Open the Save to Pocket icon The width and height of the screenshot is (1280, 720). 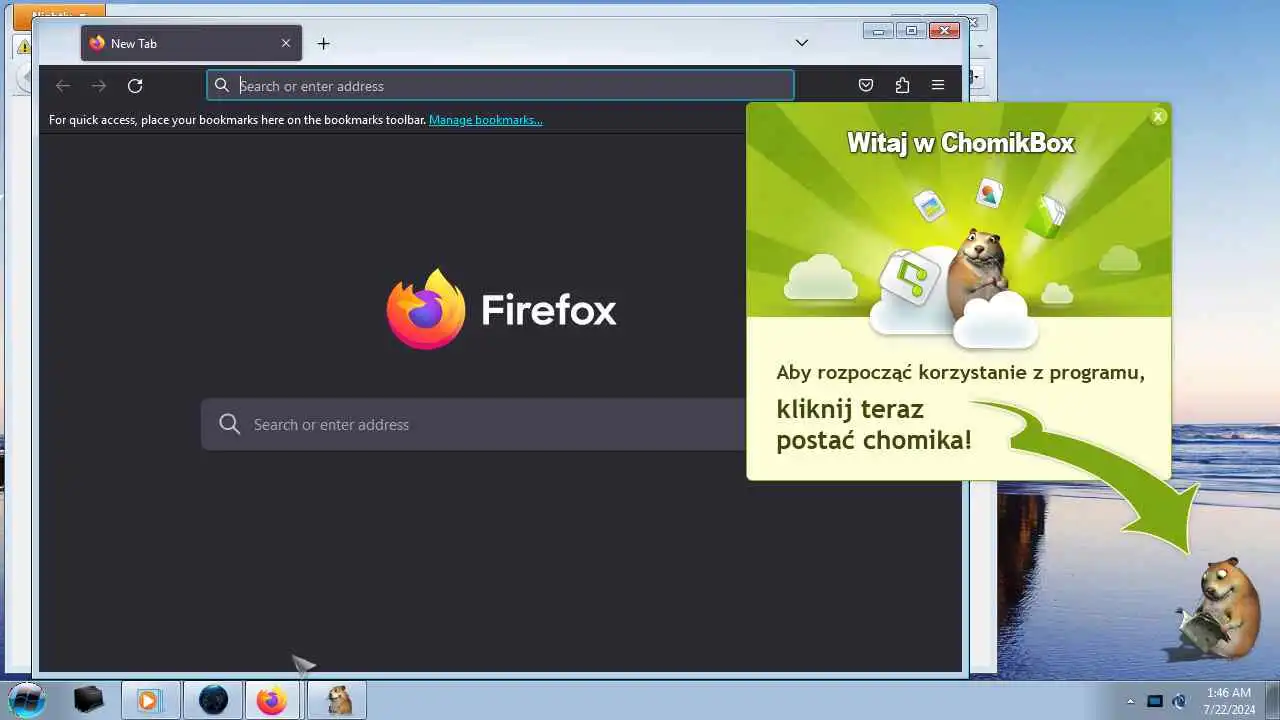point(866,86)
